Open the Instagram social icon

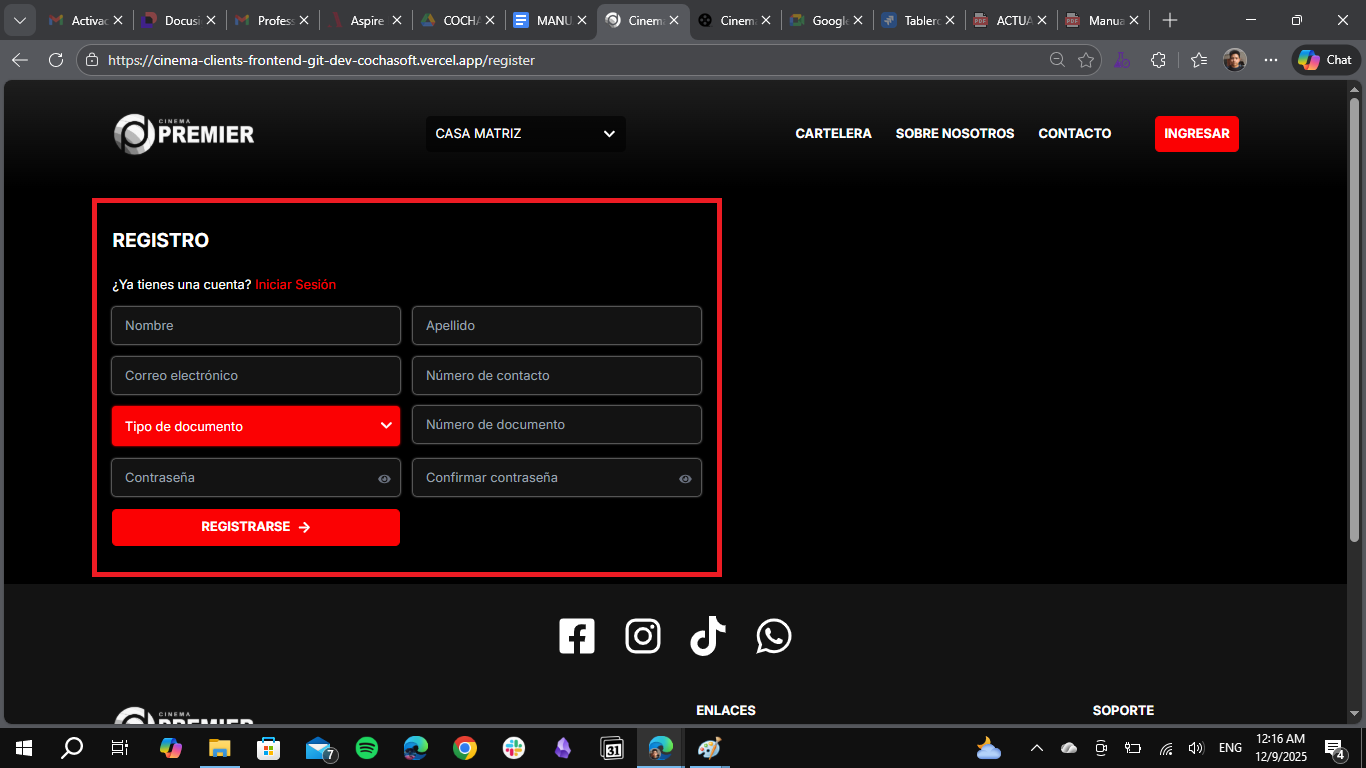(x=643, y=635)
